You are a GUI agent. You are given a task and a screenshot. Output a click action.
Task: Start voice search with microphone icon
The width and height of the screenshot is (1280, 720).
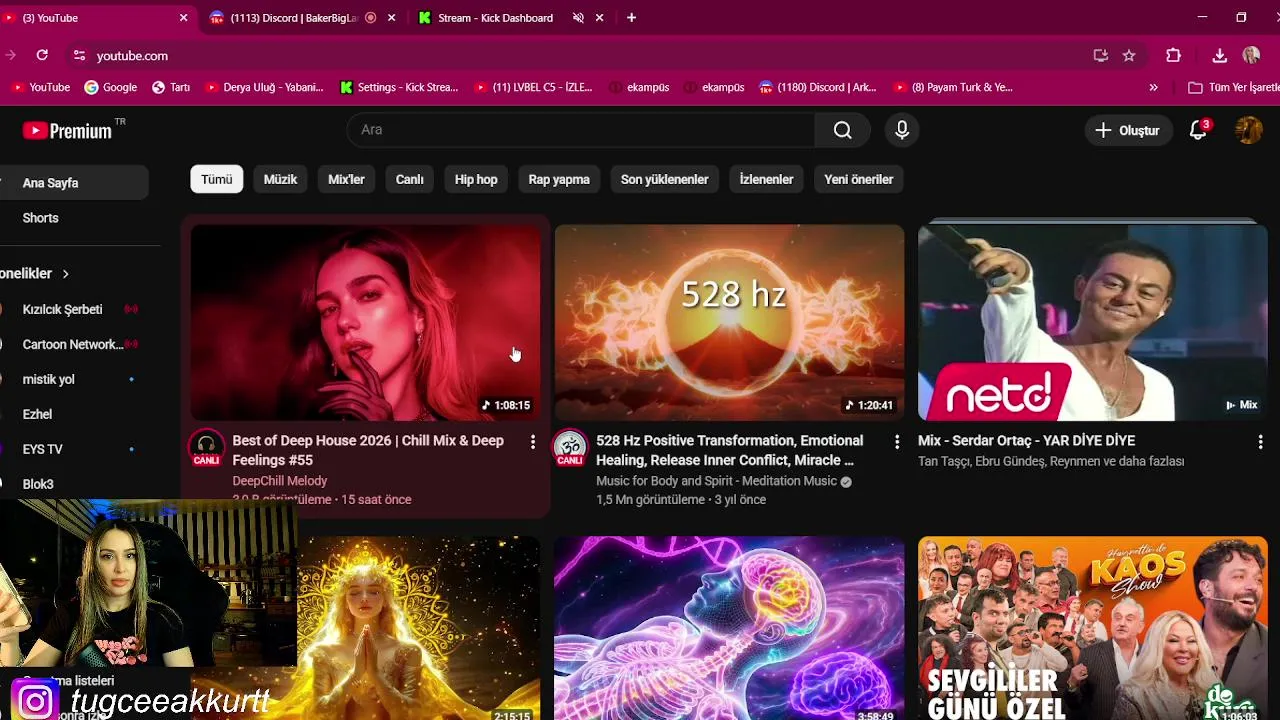pos(902,130)
